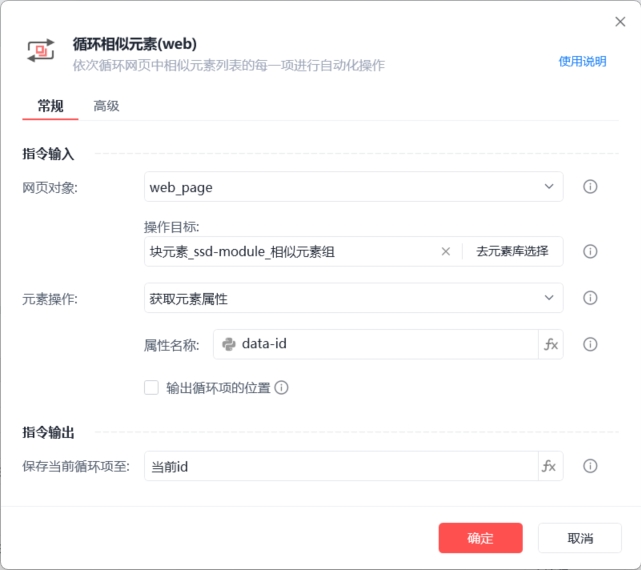The height and width of the screenshot is (570, 641).
Task: Click the info icon beside 保存当前循环项至 field
Action: [590, 466]
